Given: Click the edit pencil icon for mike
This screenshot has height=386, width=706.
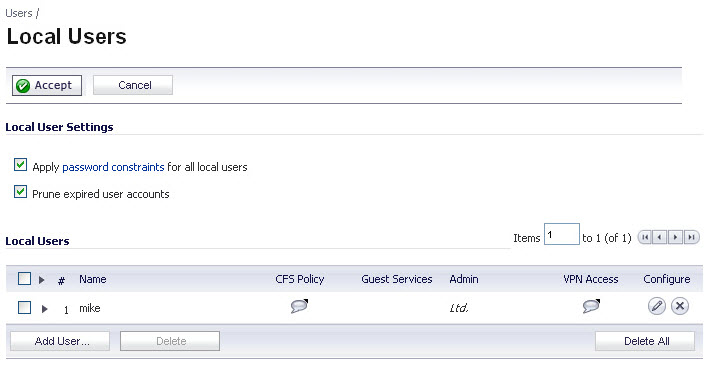Looking at the screenshot, I should (656, 306).
